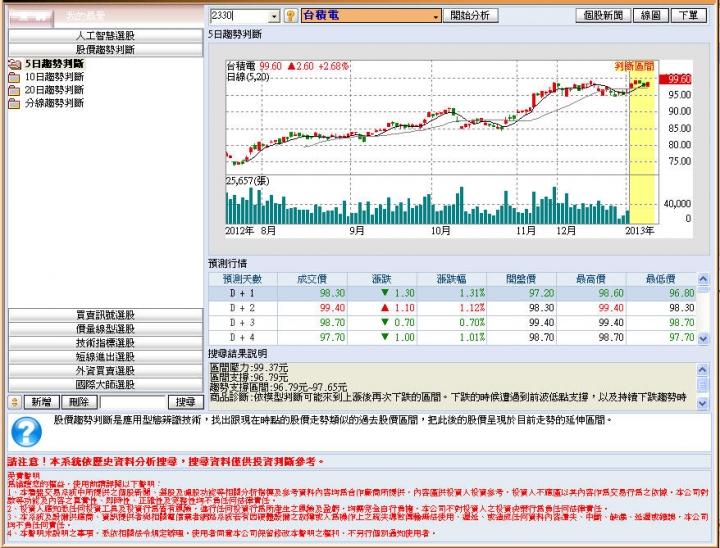This screenshot has width=720, height=548.
Task: Click the 漲跌幅 column header
Action: pos(451,279)
